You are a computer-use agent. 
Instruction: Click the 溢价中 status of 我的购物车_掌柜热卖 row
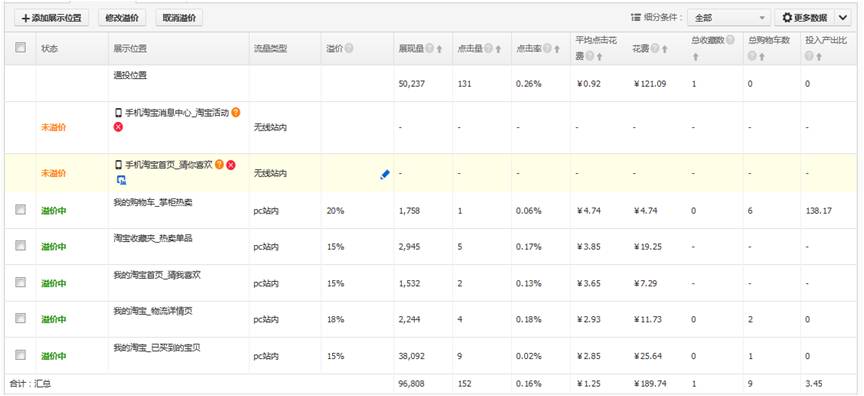(53, 210)
